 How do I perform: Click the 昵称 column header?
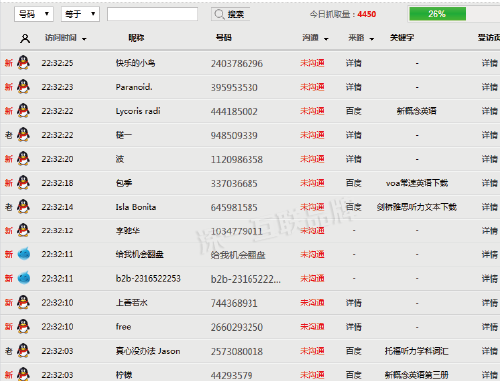136,38
